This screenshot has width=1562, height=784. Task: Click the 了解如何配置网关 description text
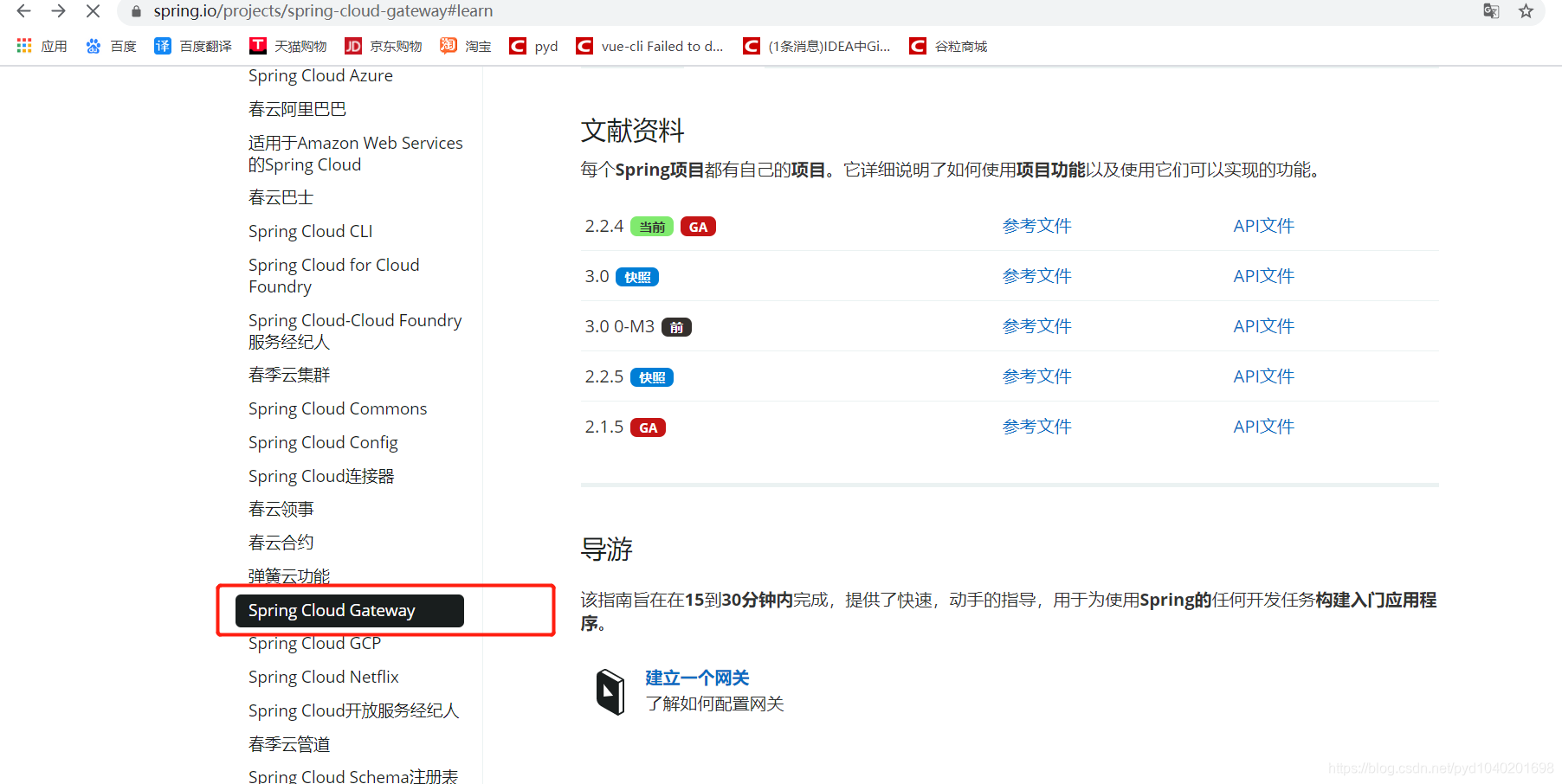(x=715, y=704)
